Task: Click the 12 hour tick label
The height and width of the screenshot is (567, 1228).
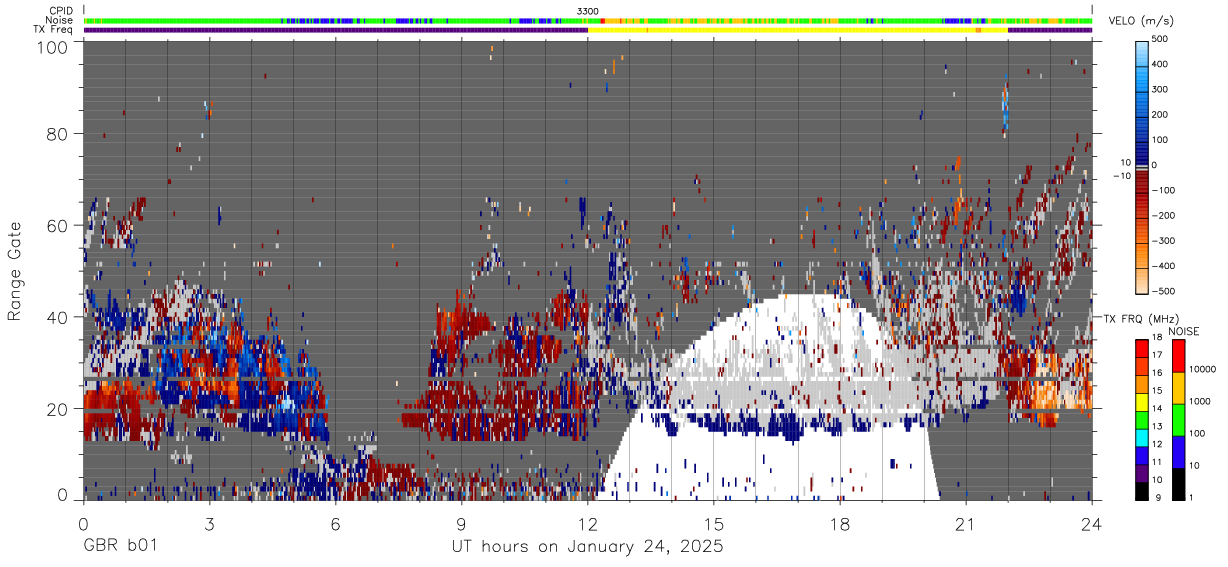Action: point(587,524)
